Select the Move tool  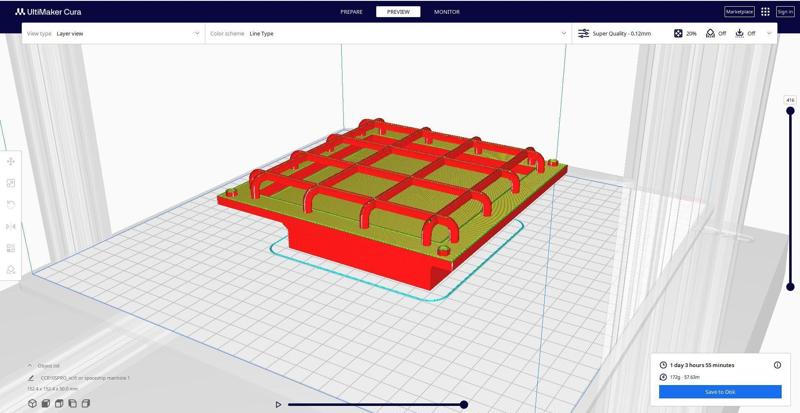point(11,162)
